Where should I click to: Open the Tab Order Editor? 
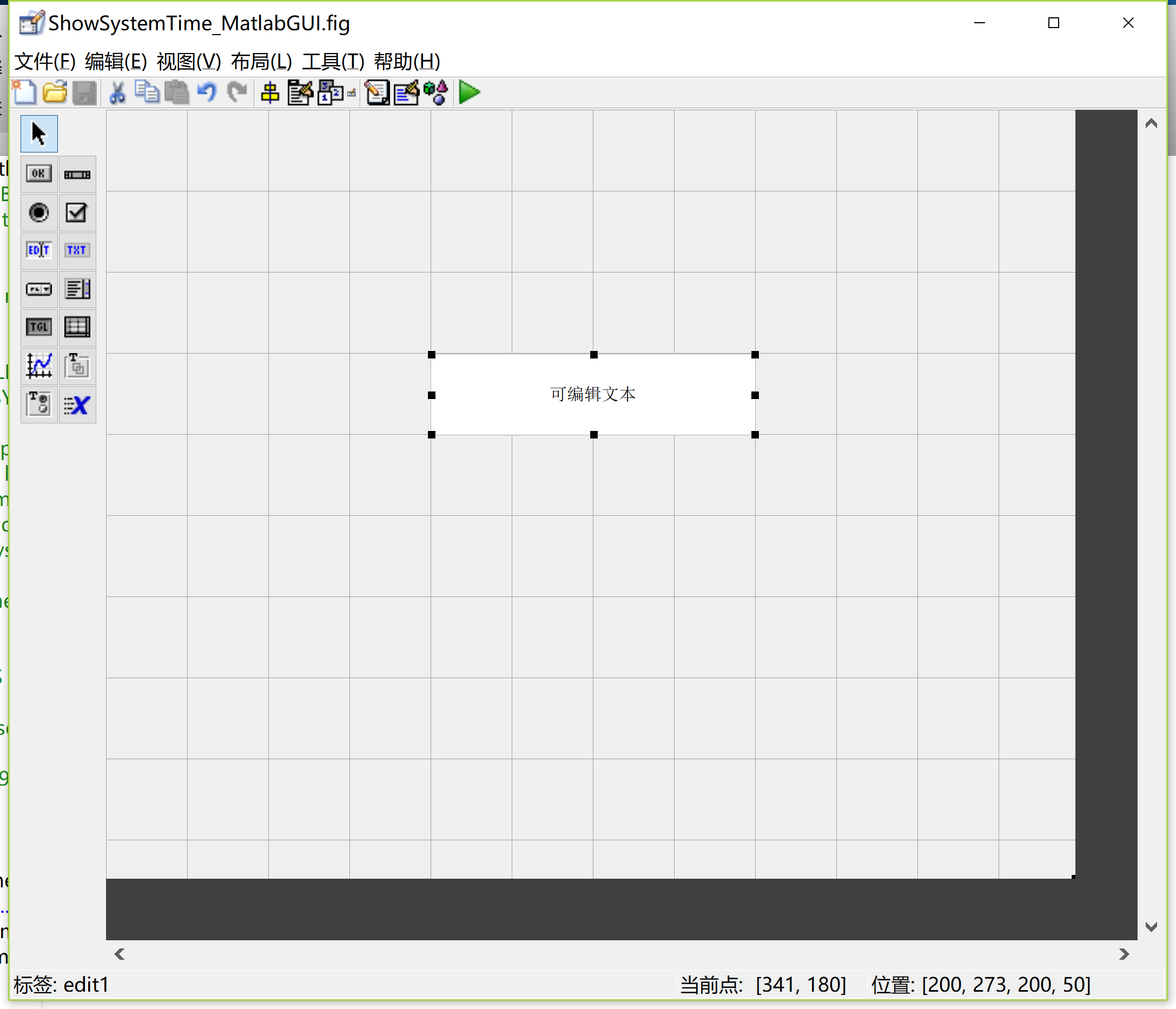coord(331,92)
